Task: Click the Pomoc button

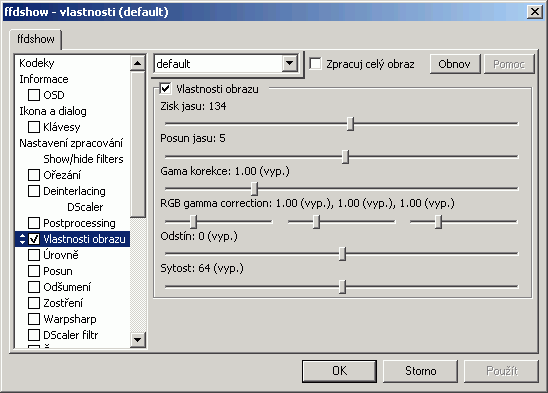Action: [509, 64]
